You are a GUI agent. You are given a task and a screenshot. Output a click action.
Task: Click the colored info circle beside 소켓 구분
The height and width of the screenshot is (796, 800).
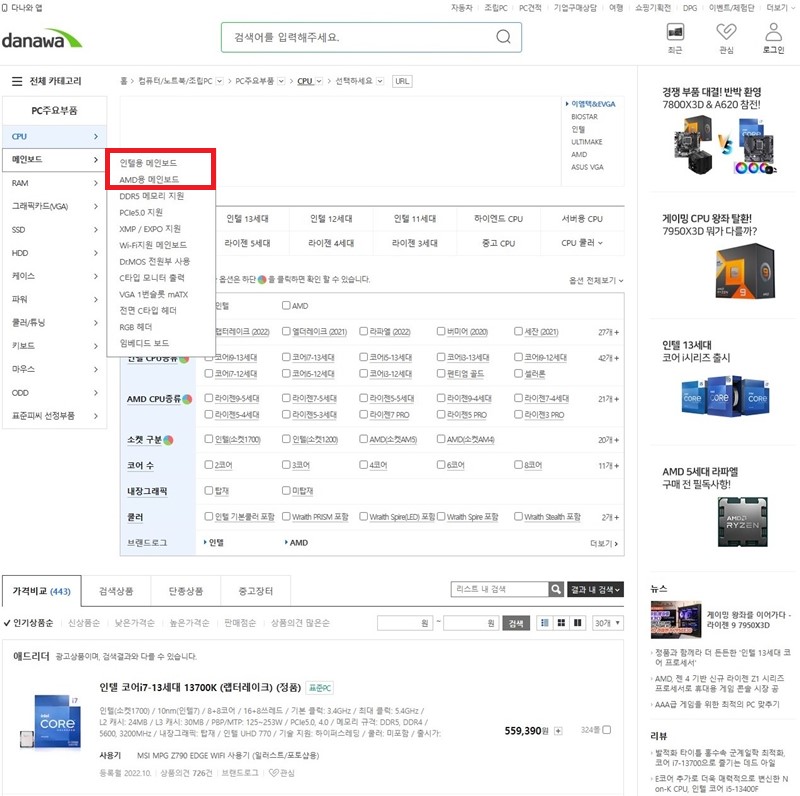click(x=168, y=440)
